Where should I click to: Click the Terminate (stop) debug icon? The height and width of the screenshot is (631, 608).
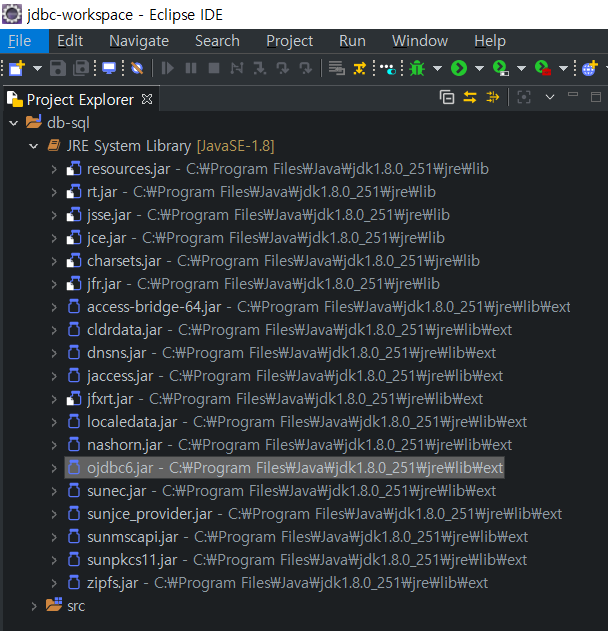(x=214, y=68)
